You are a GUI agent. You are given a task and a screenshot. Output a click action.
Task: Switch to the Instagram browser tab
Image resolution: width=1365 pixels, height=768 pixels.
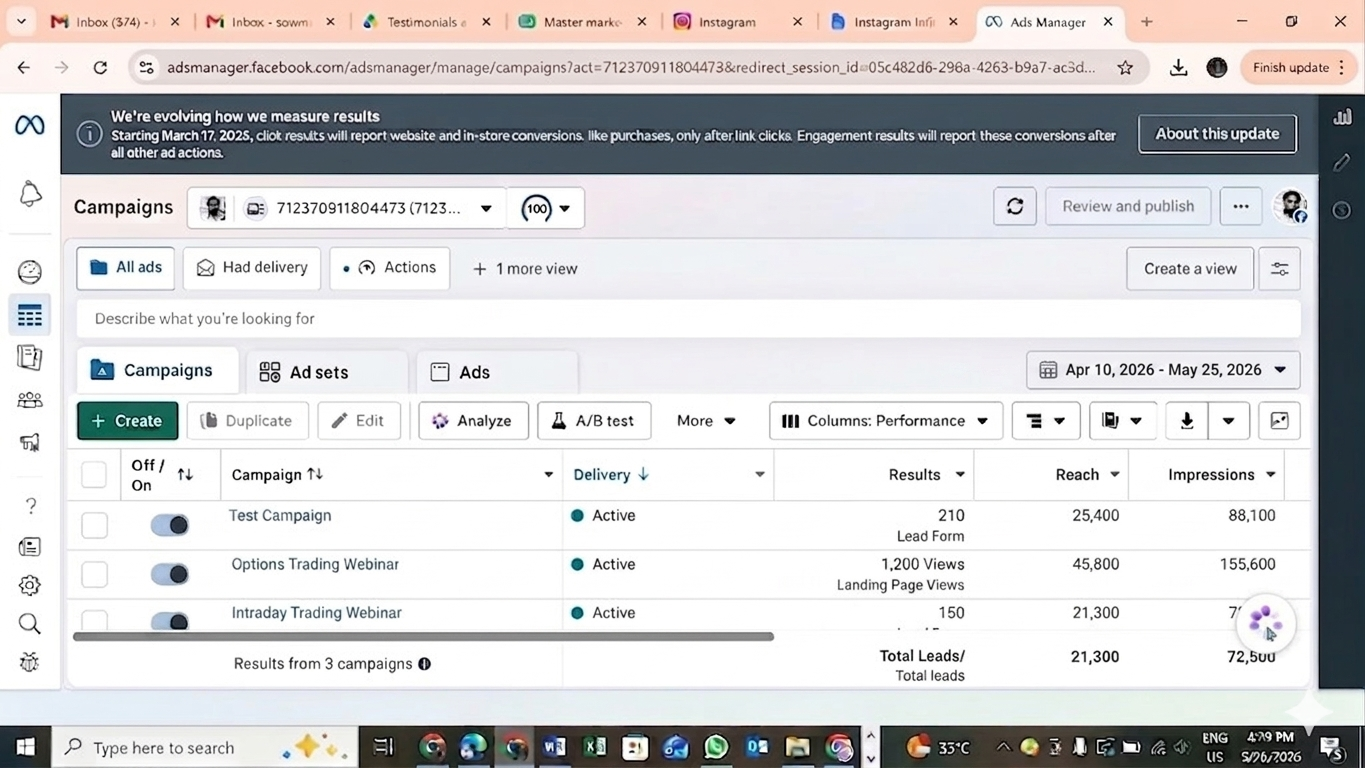point(739,21)
